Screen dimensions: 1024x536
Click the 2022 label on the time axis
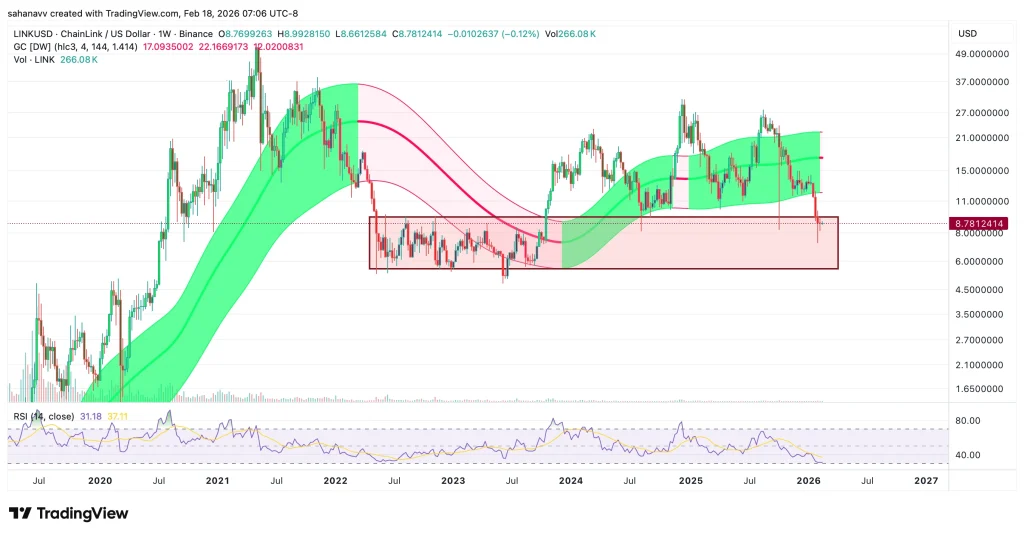click(x=334, y=480)
